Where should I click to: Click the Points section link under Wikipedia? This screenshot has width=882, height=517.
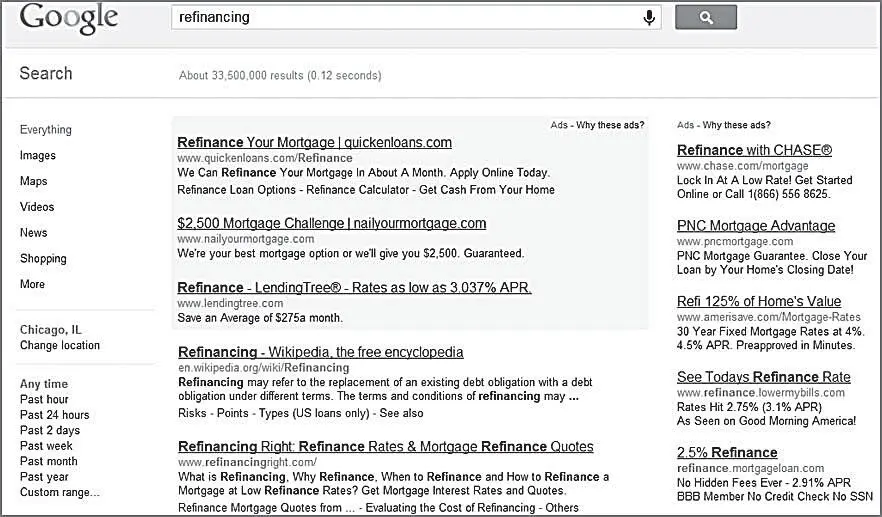tap(232, 413)
